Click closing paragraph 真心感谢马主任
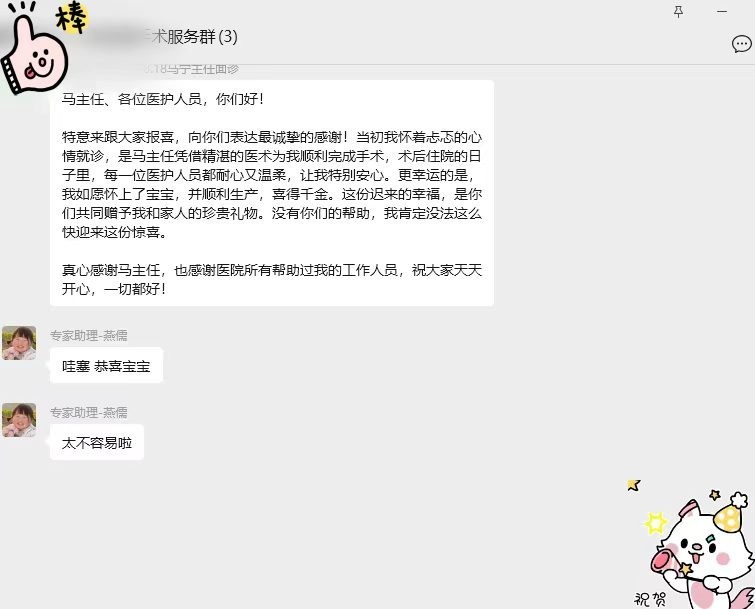 pyautogui.click(x=272, y=279)
